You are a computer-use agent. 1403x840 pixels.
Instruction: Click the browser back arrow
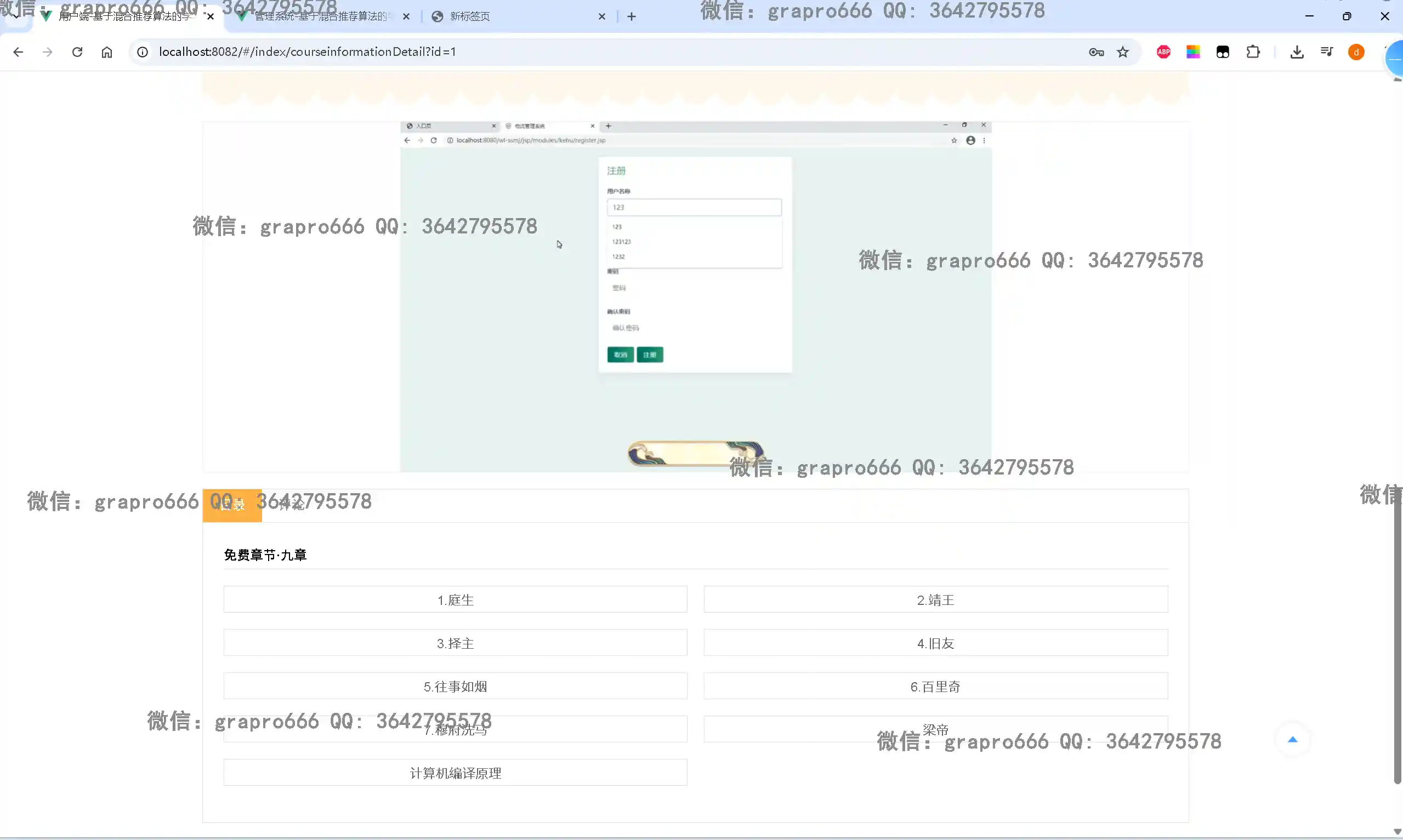[x=18, y=52]
